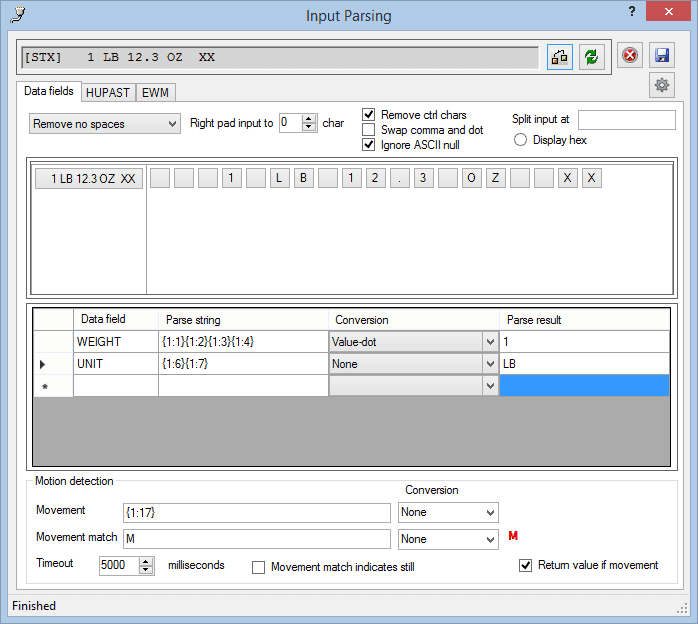Decrease Timeout value with down arrow

click(x=146, y=570)
